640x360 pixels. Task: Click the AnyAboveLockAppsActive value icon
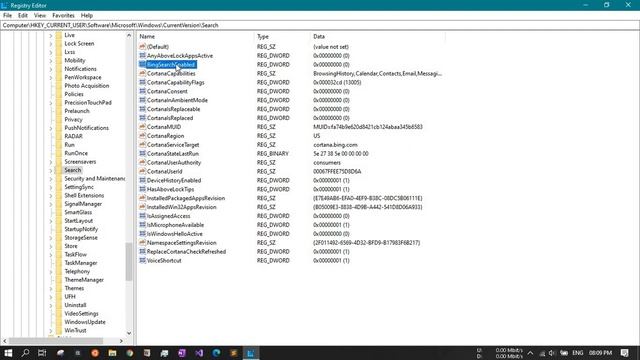pyautogui.click(x=142, y=56)
